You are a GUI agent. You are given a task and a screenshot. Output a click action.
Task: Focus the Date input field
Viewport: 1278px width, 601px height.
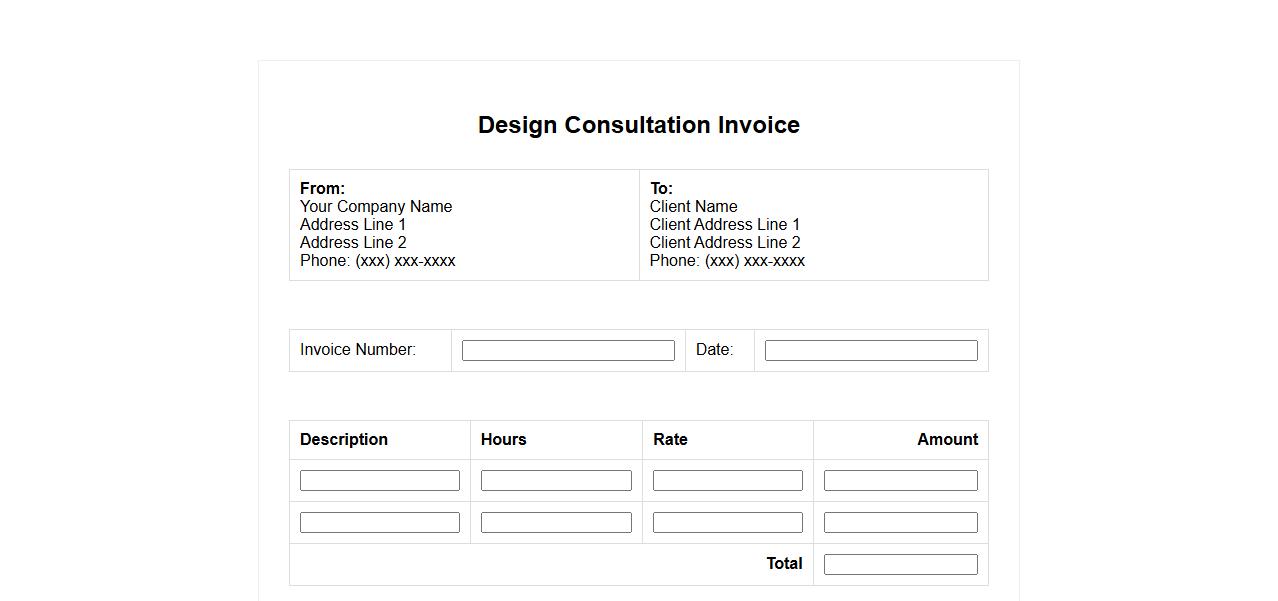(x=871, y=350)
